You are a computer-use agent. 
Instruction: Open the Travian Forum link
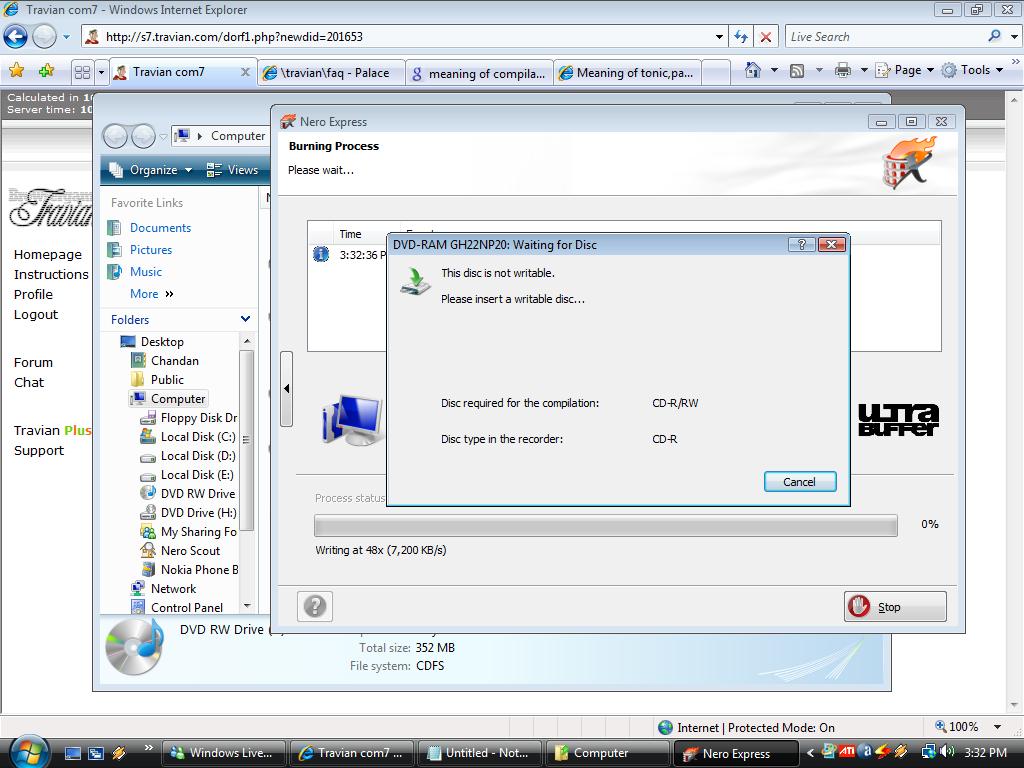33,362
